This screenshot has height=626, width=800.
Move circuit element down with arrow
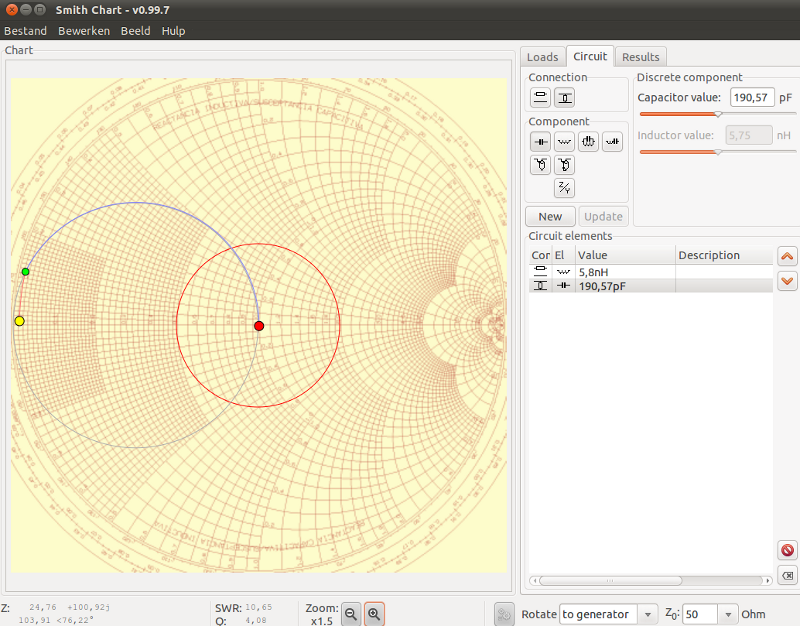pyautogui.click(x=788, y=279)
